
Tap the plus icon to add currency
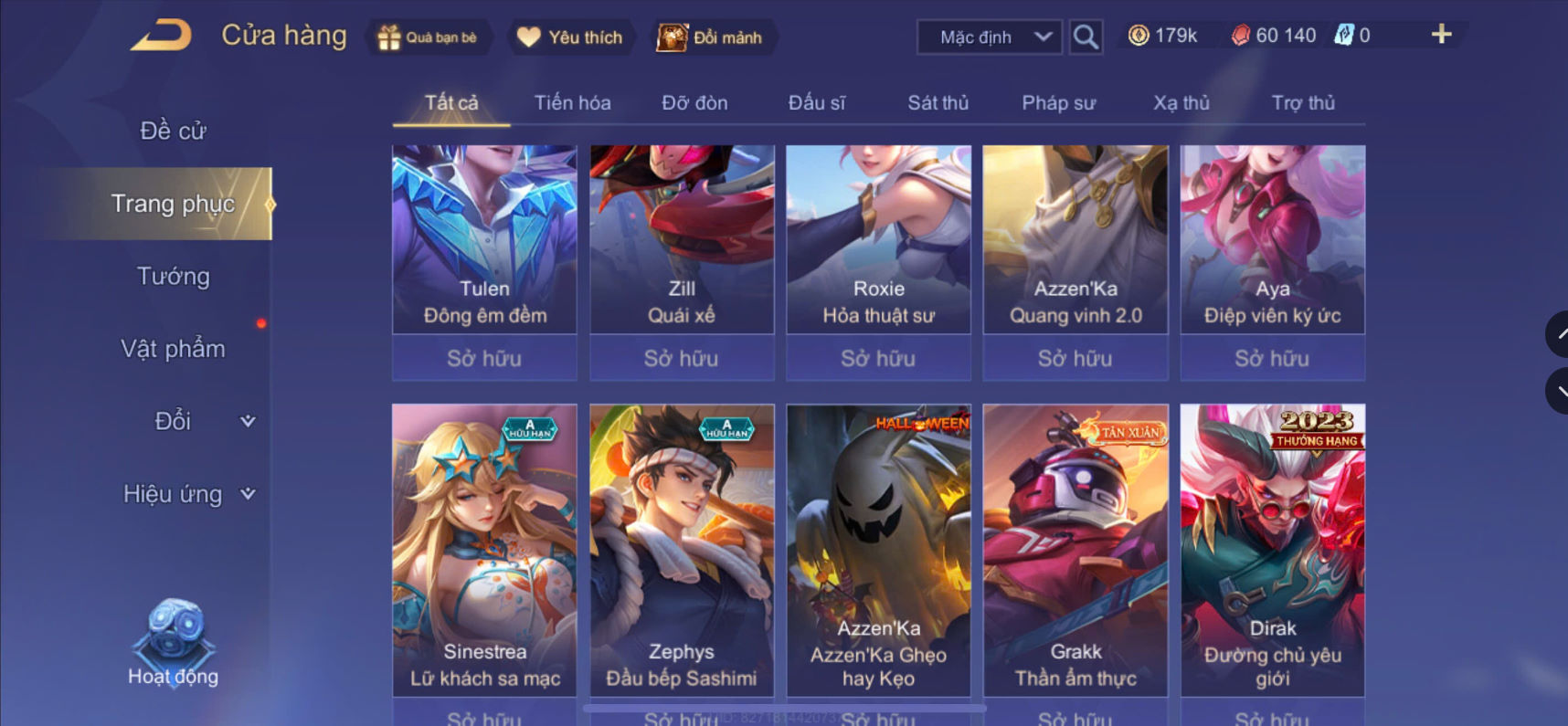tap(1441, 35)
